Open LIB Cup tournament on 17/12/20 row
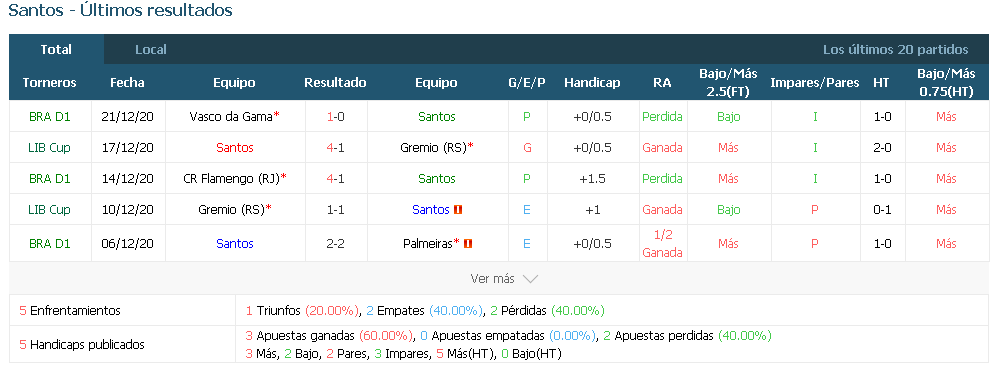 point(49,148)
